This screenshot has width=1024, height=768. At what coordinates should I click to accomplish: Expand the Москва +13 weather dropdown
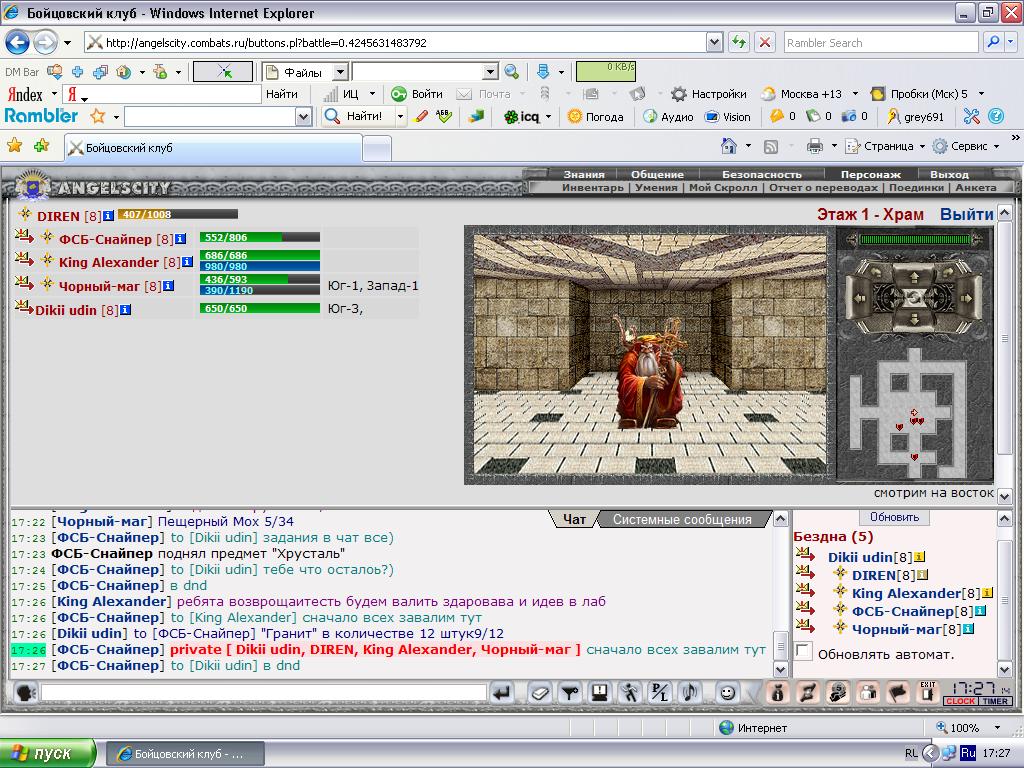pos(855,94)
